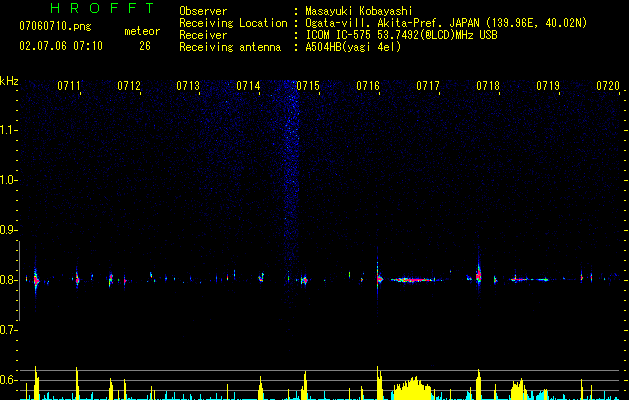Click the 0717 time marker
Viewport: 629px width, 400px height.
click(x=428, y=86)
